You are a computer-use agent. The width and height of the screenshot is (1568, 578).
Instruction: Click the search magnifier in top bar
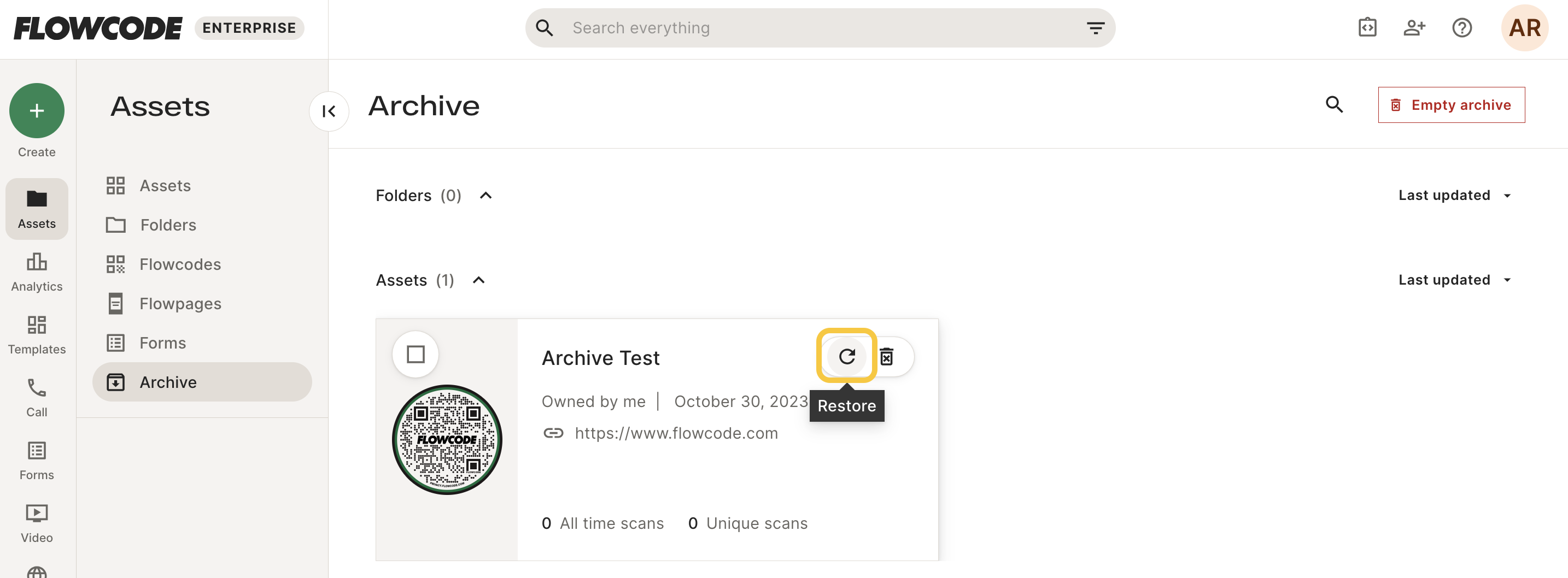click(544, 28)
